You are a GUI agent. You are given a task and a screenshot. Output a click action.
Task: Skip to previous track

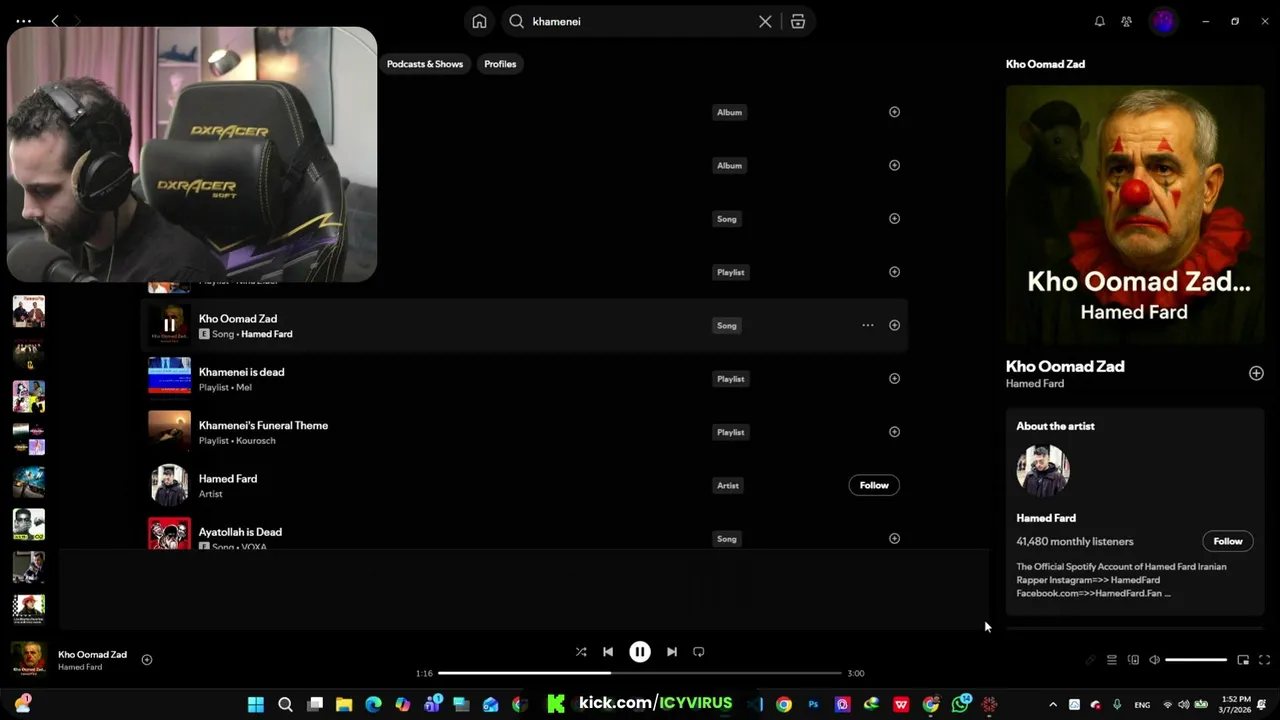point(608,652)
